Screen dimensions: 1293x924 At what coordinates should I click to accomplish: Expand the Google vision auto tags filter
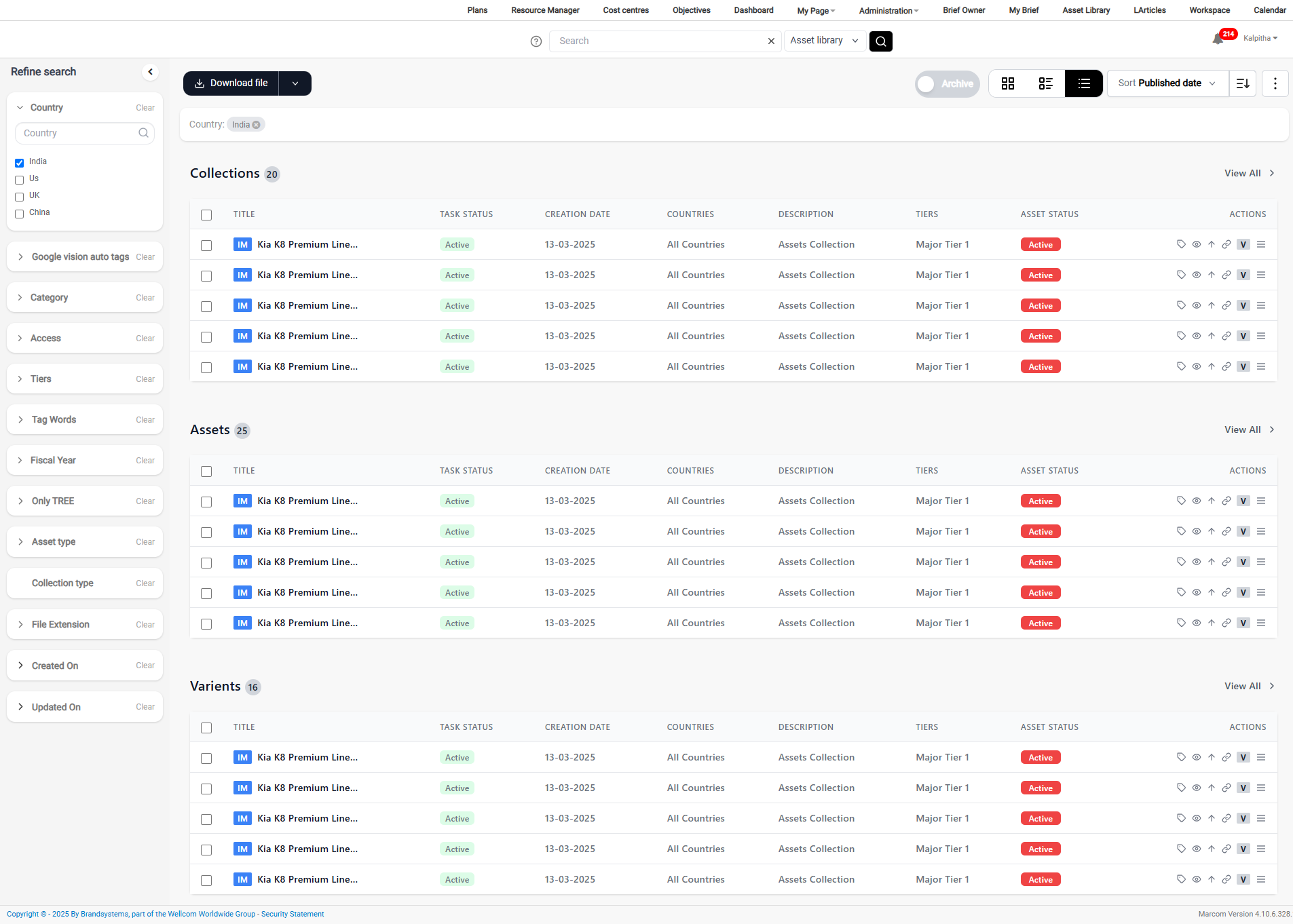(x=20, y=257)
